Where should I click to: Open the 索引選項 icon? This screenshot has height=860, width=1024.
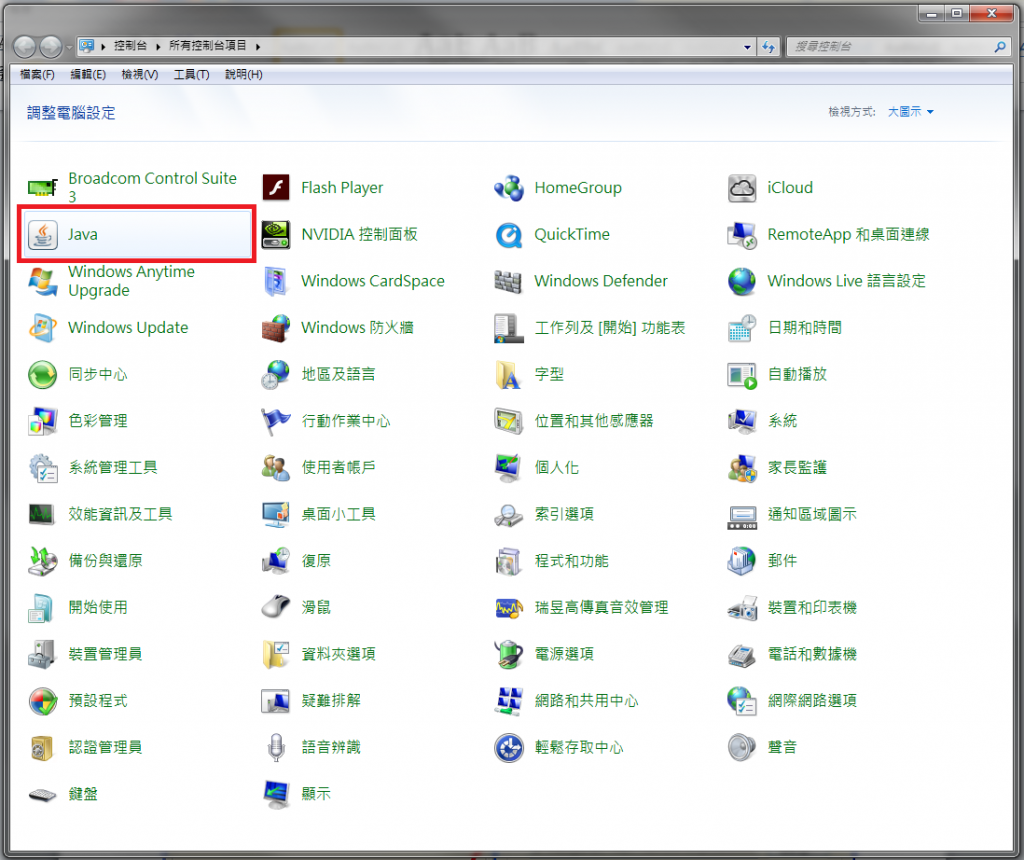point(509,515)
